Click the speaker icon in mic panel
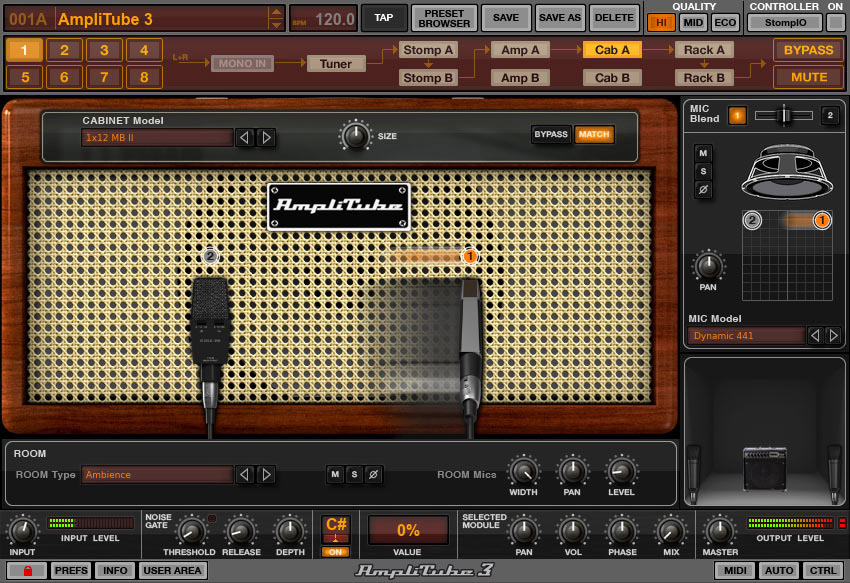The image size is (850, 583). coord(787,171)
